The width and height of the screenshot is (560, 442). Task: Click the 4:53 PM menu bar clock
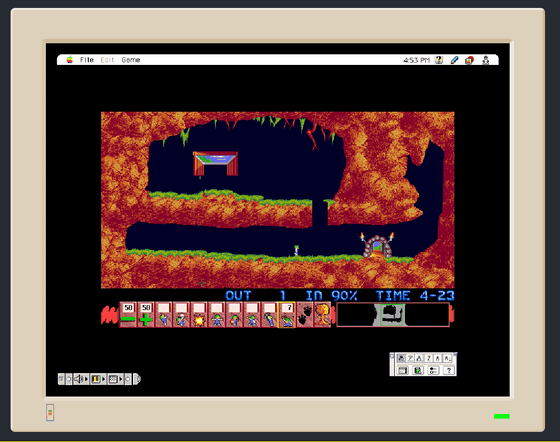pos(416,60)
